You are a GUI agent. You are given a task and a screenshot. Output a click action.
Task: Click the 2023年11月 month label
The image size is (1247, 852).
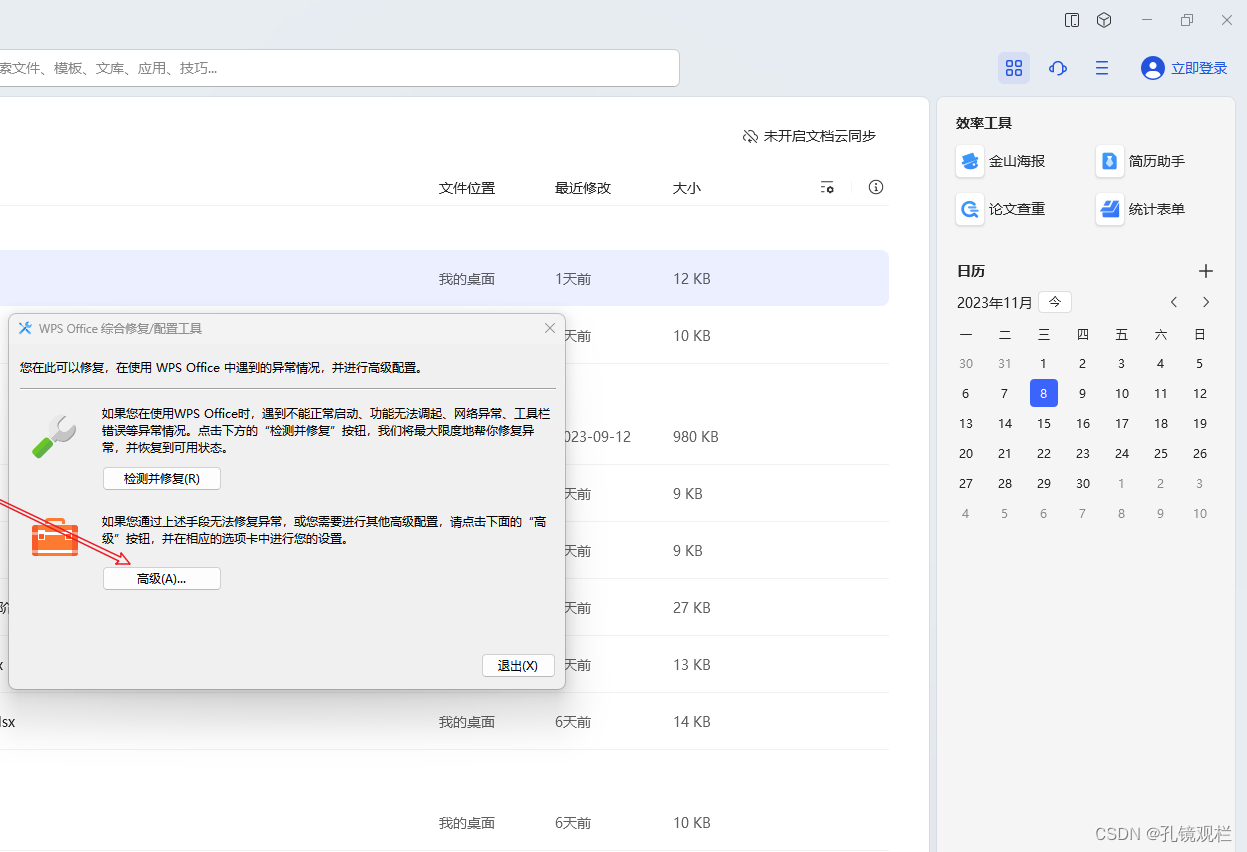click(994, 303)
